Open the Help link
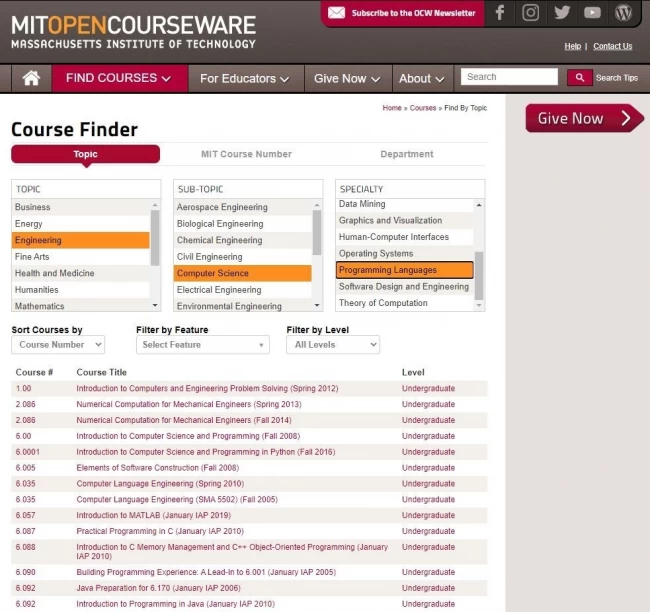This screenshot has width=650, height=612. tap(572, 46)
